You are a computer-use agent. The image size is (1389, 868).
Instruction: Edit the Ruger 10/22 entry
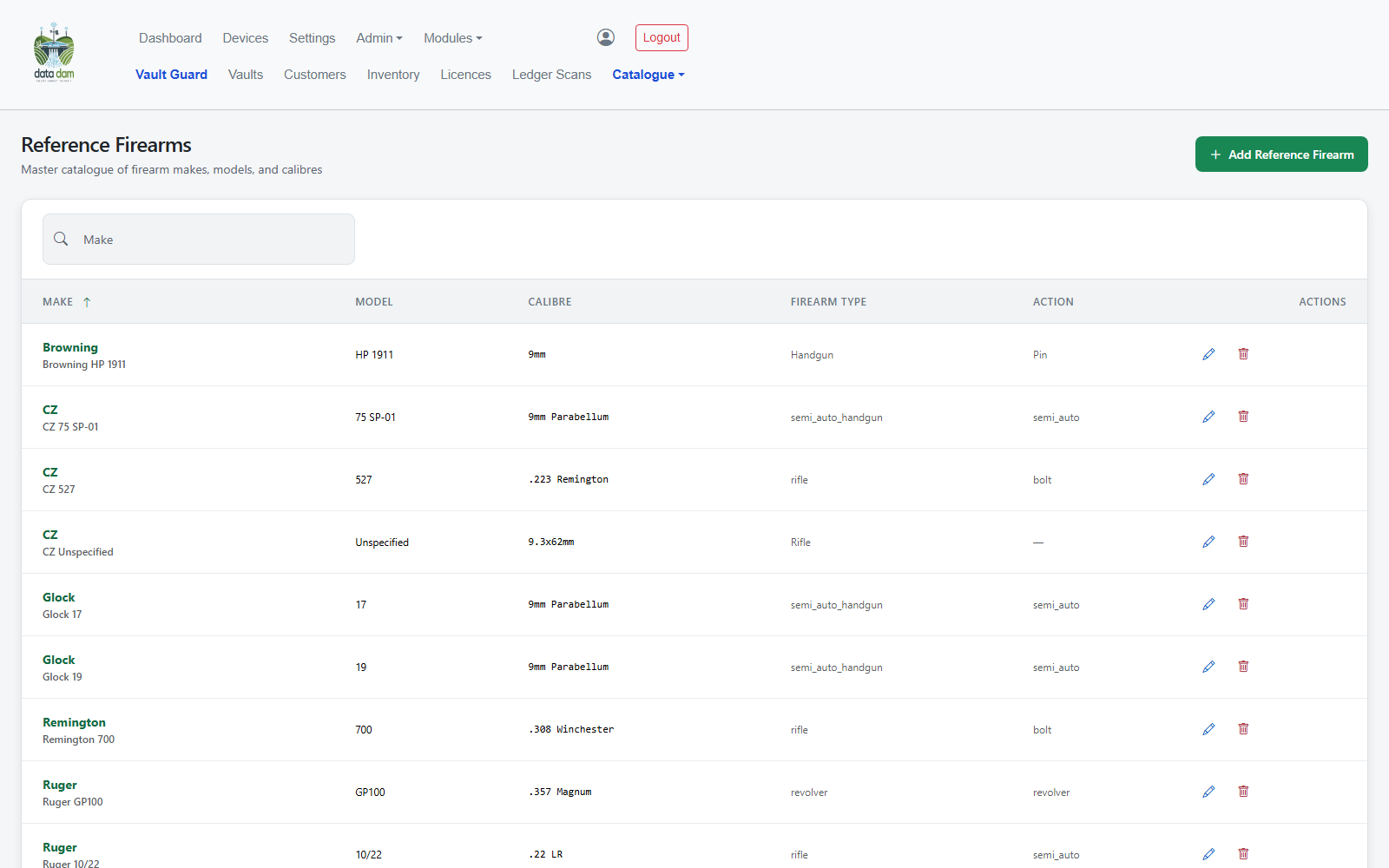tap(1208, 854)
